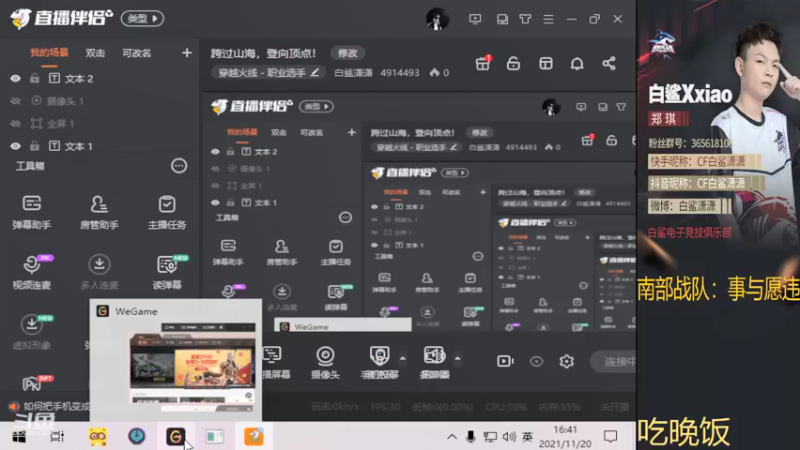This screenshot has height=450, width=800.
Task: Open the WeGame window preview thumbnail
Action: click(192, 367)
